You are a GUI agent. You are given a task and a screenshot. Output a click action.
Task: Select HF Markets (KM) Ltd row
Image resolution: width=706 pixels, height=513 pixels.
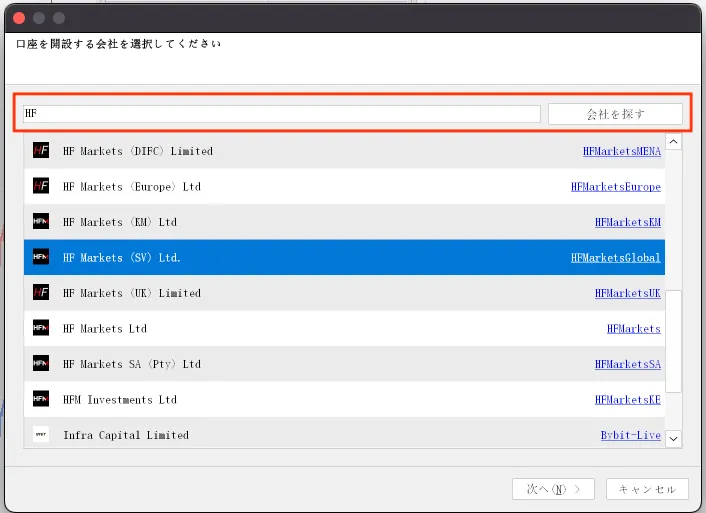point(344,222)
